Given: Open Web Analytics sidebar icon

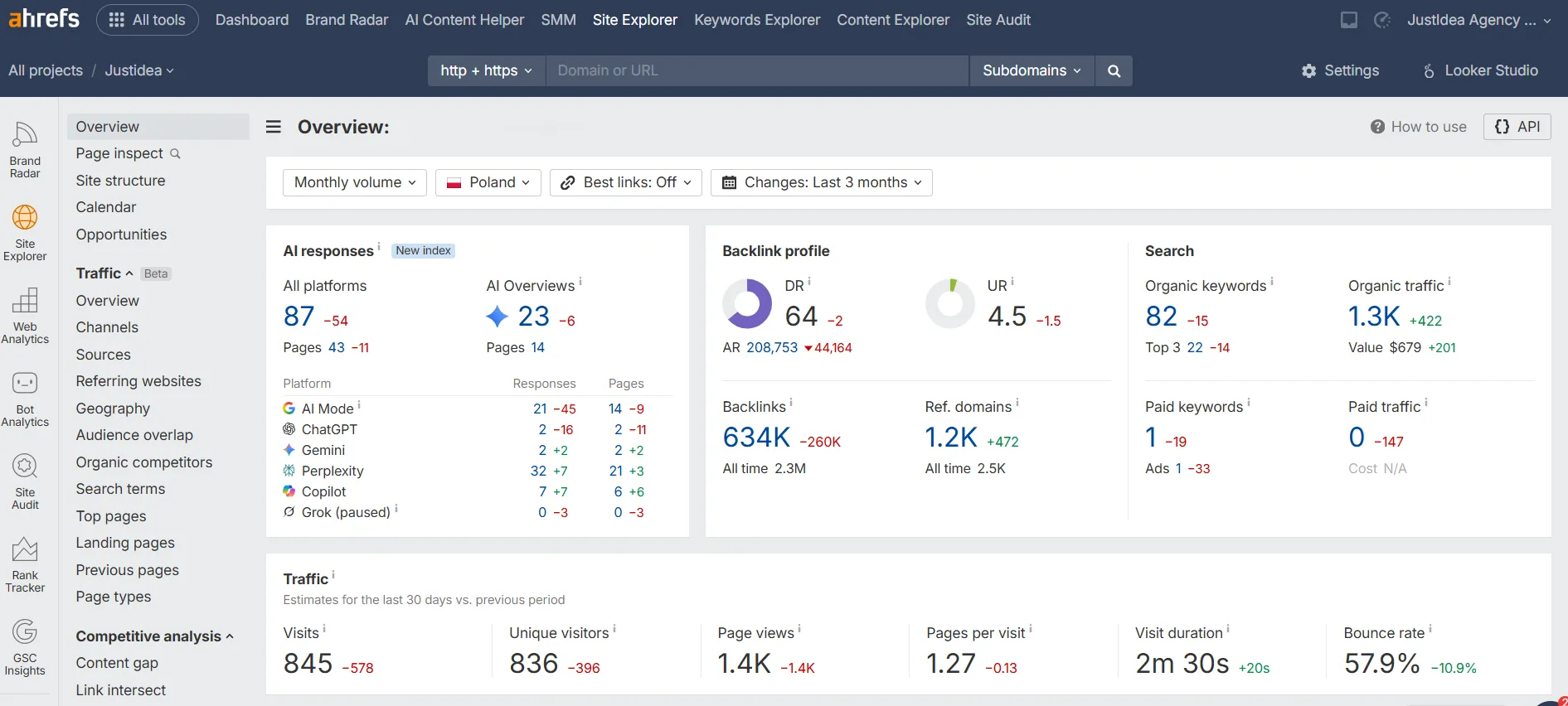Looking at the screenshot, I should [x=25, y=316].
